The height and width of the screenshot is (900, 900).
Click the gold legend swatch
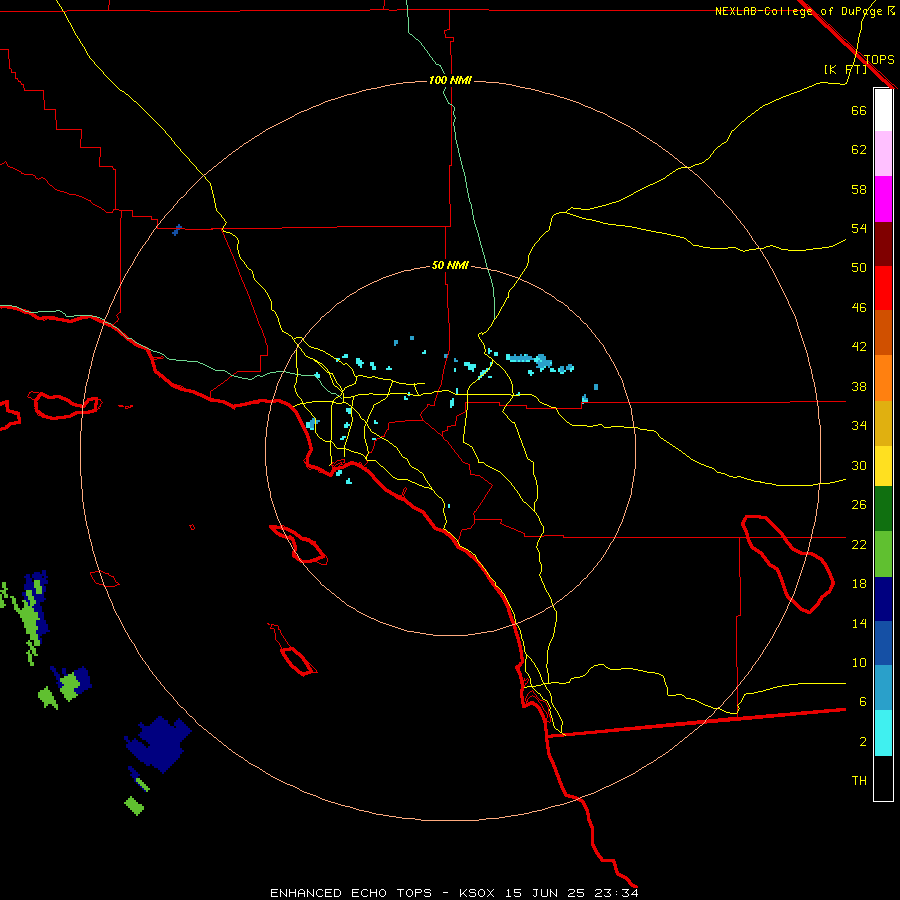pyautogui.click(x=883, y=423)
